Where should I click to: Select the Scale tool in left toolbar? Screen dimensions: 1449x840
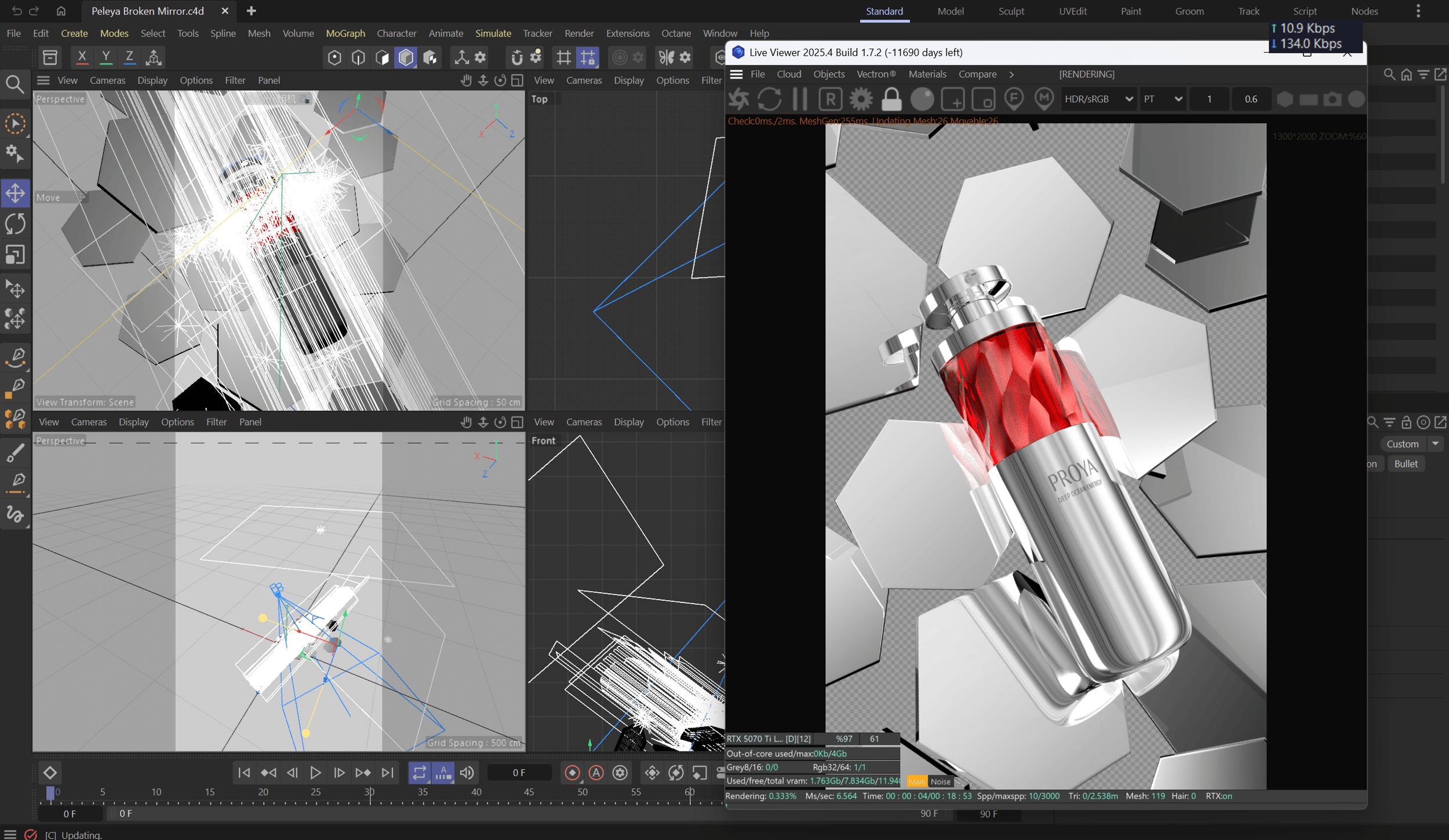pyautogui.click(x=15, y=255)
